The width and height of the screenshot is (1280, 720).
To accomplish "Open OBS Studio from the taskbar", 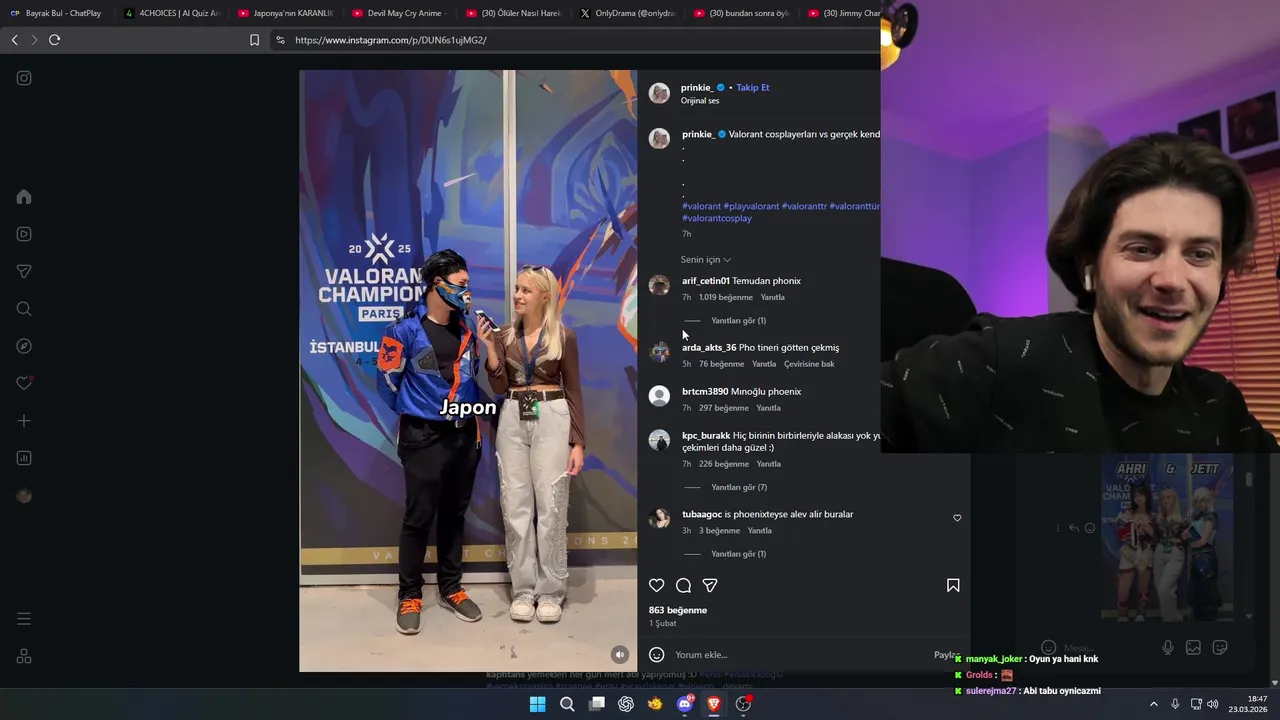I will (x=743, y=704).
